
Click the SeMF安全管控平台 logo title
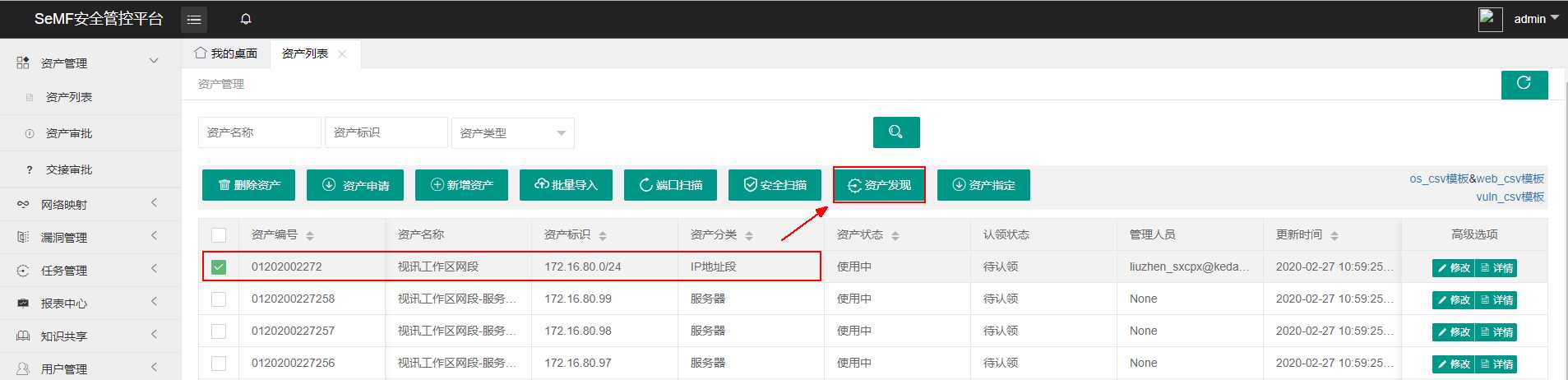[99, 19]
